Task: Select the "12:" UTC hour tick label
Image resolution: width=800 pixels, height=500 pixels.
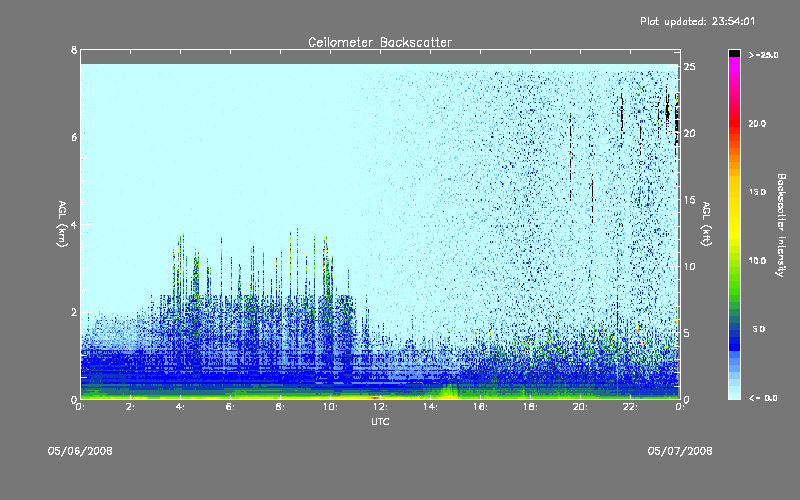Action: pyautogui.click(x=381, y=407)
